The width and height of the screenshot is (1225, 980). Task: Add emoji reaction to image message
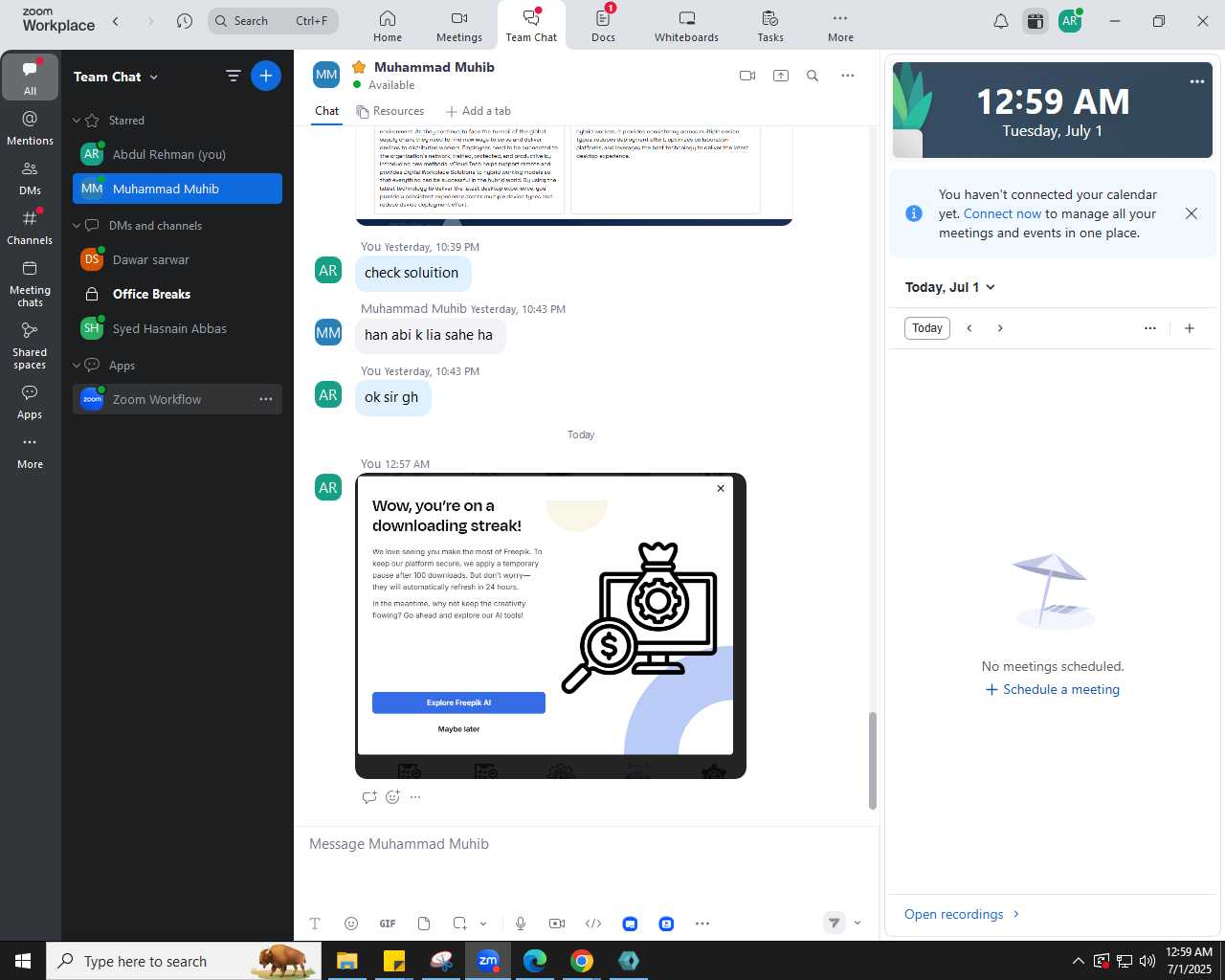[392, 797]
